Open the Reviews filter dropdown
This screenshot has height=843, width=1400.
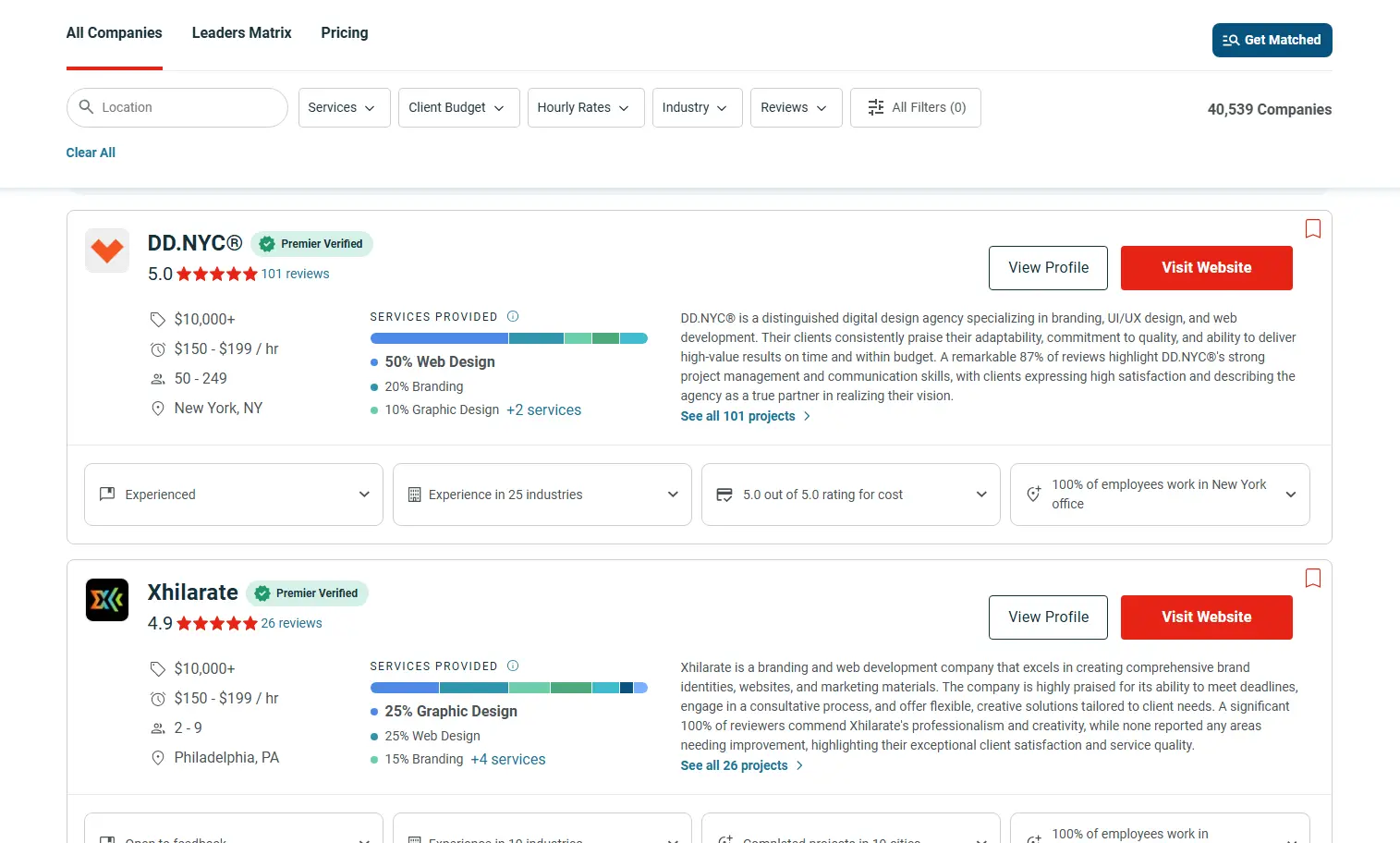[797, 107]
